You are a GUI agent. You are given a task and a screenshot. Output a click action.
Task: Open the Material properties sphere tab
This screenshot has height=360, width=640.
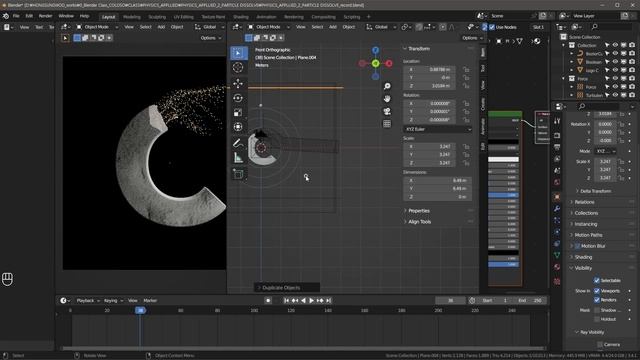tap(557, 267)
